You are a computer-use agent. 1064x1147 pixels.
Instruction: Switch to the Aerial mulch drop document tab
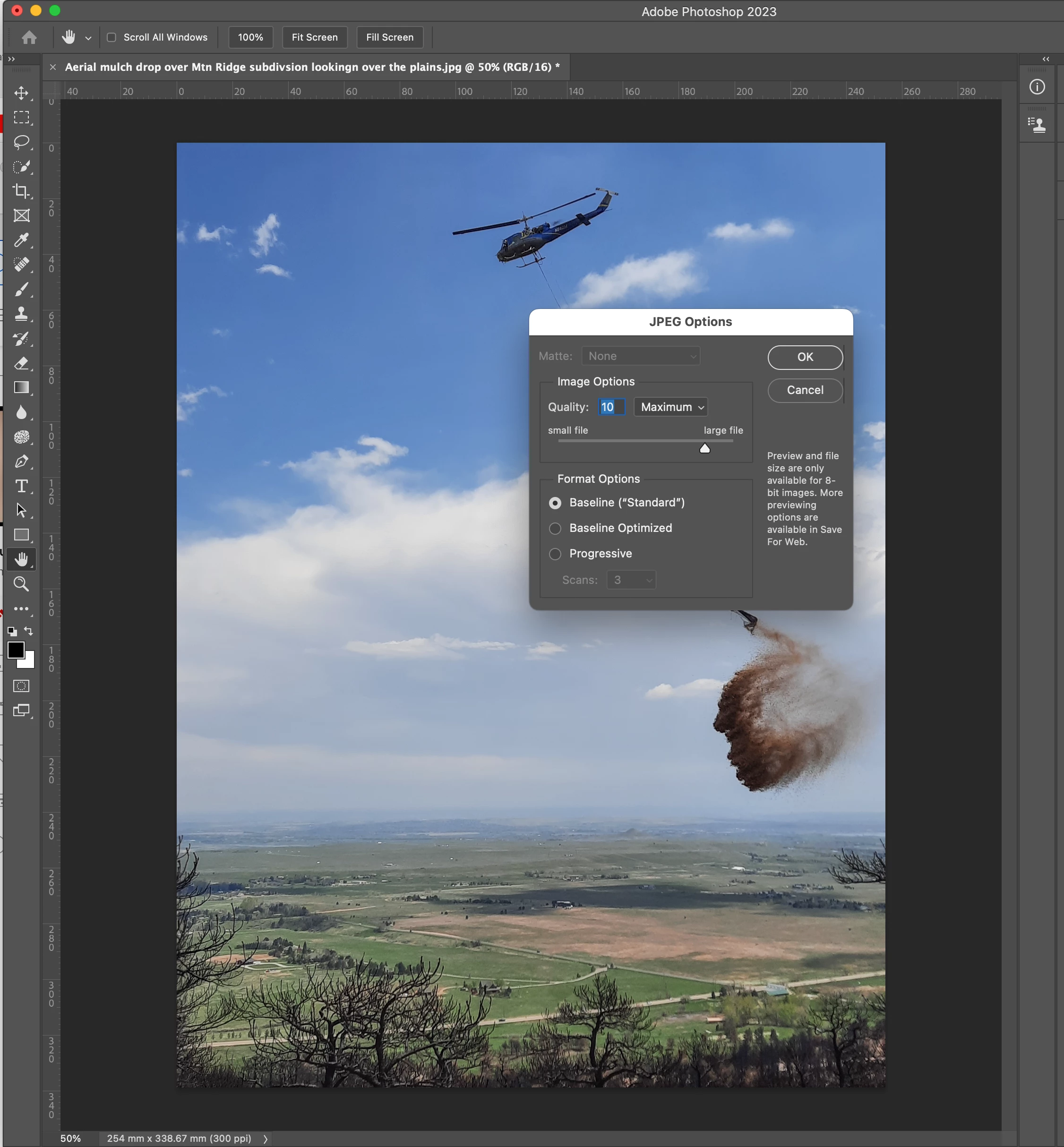(x=311, y=67)
